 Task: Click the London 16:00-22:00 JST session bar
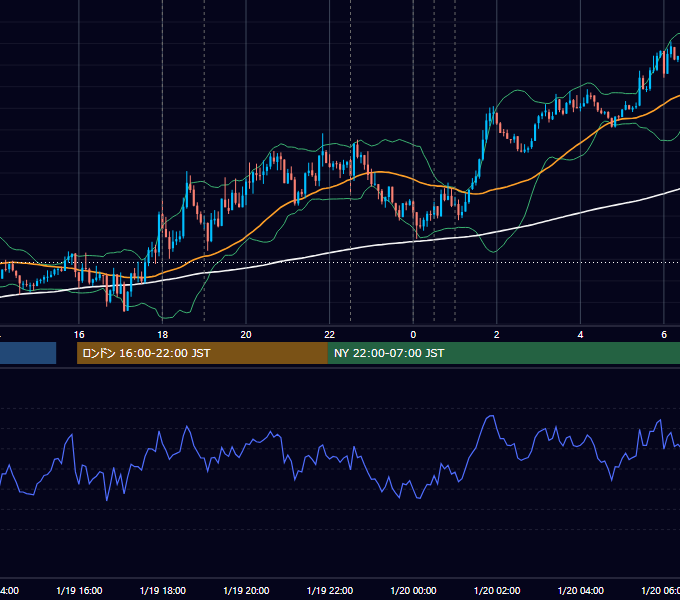pyautogui.click(x=202, y=353)
